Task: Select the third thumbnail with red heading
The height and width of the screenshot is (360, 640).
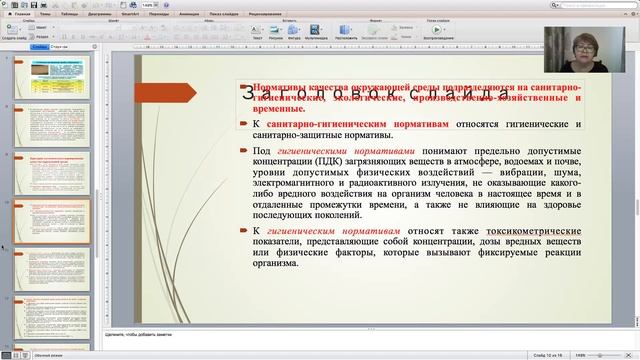Action: (52, 173)
